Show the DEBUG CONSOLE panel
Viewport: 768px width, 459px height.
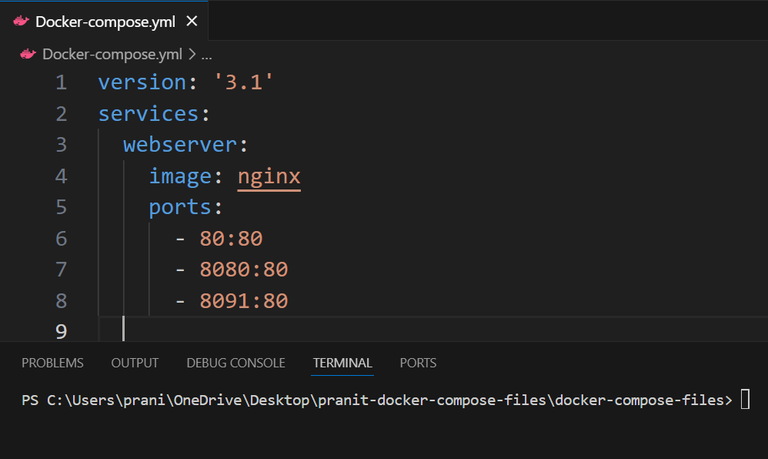tap(235, 363)
